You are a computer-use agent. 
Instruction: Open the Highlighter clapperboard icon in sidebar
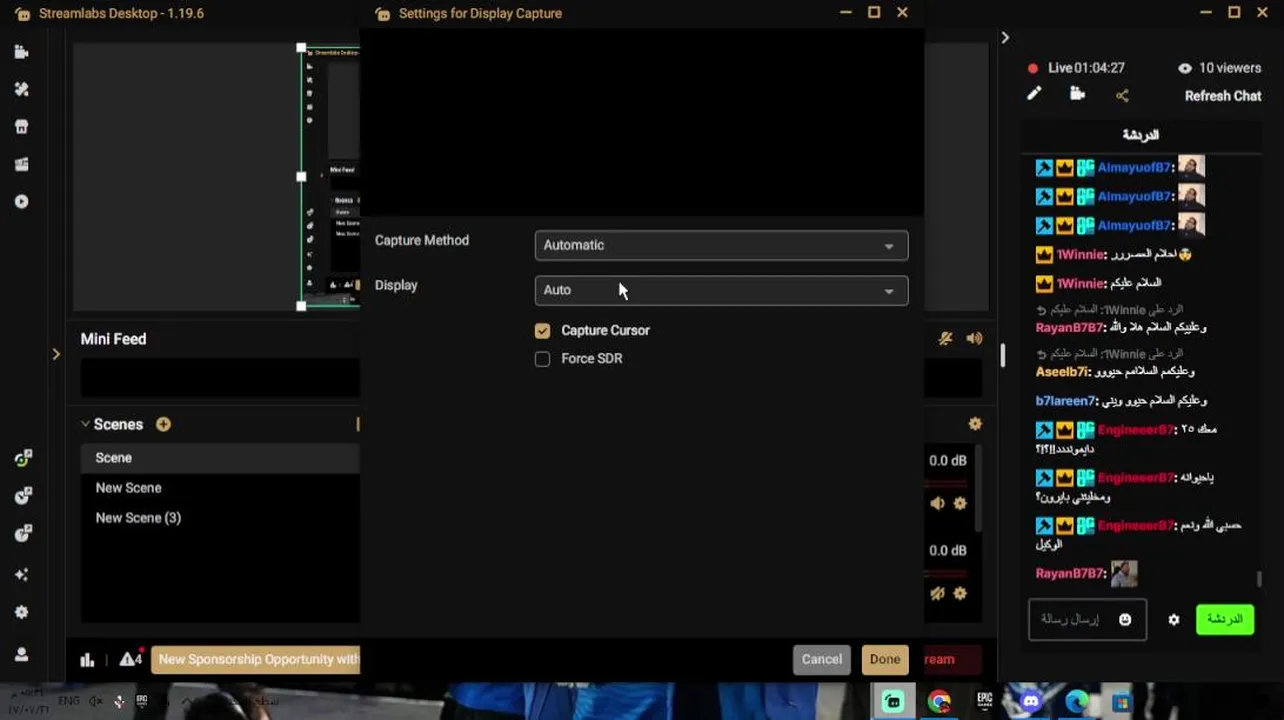(21, 164)
